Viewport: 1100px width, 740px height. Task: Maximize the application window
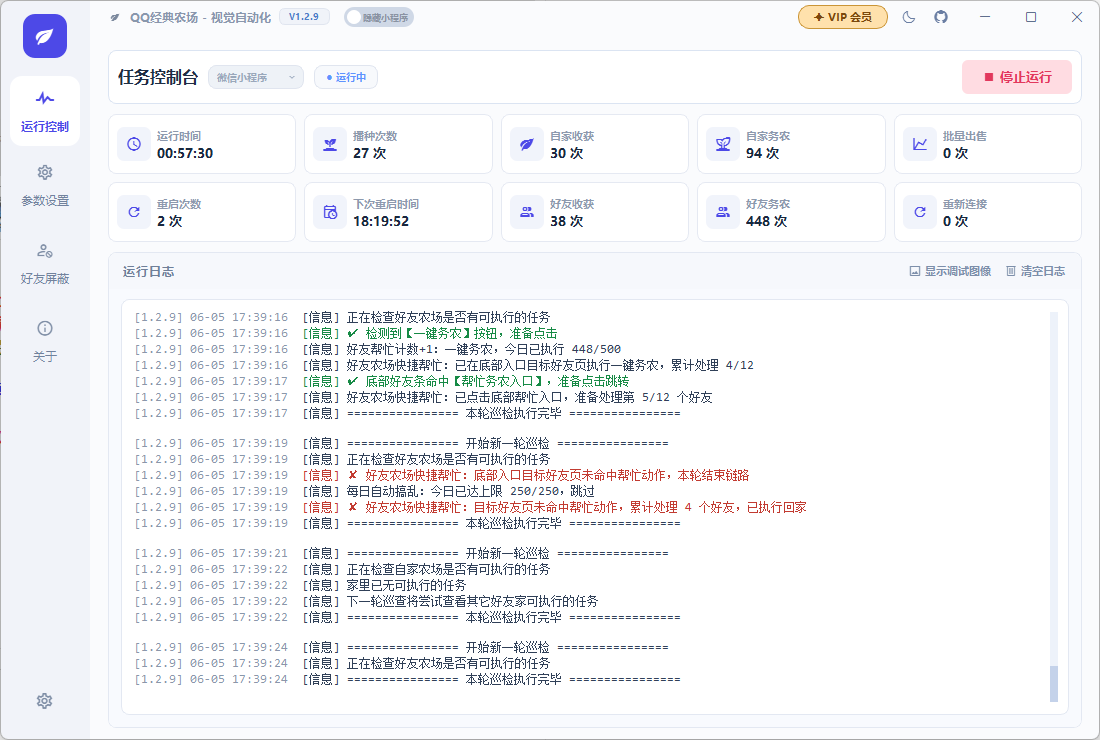click(x=1031, y=17)
